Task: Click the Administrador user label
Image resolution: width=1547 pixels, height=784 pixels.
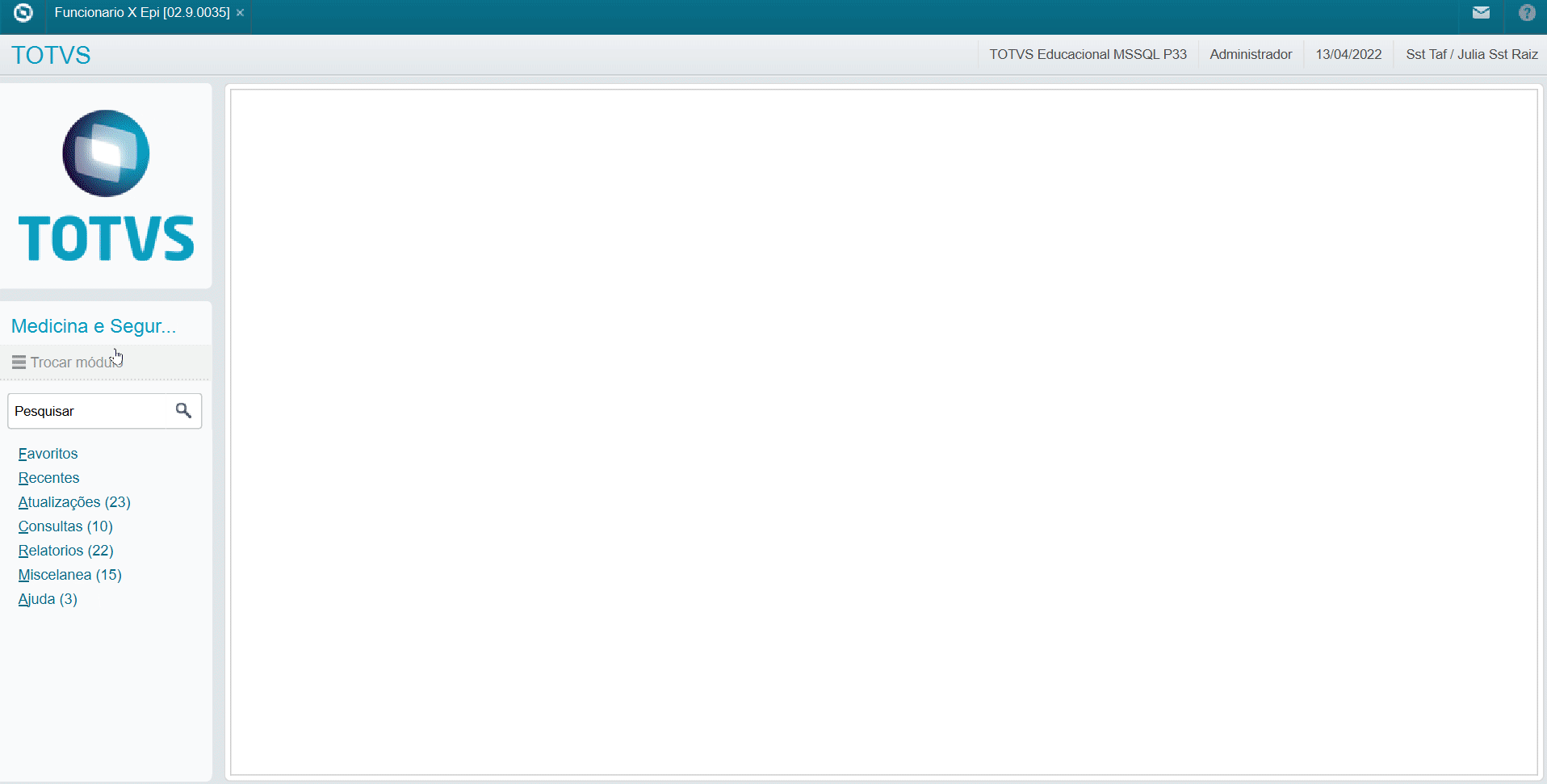Action: 1251,54
